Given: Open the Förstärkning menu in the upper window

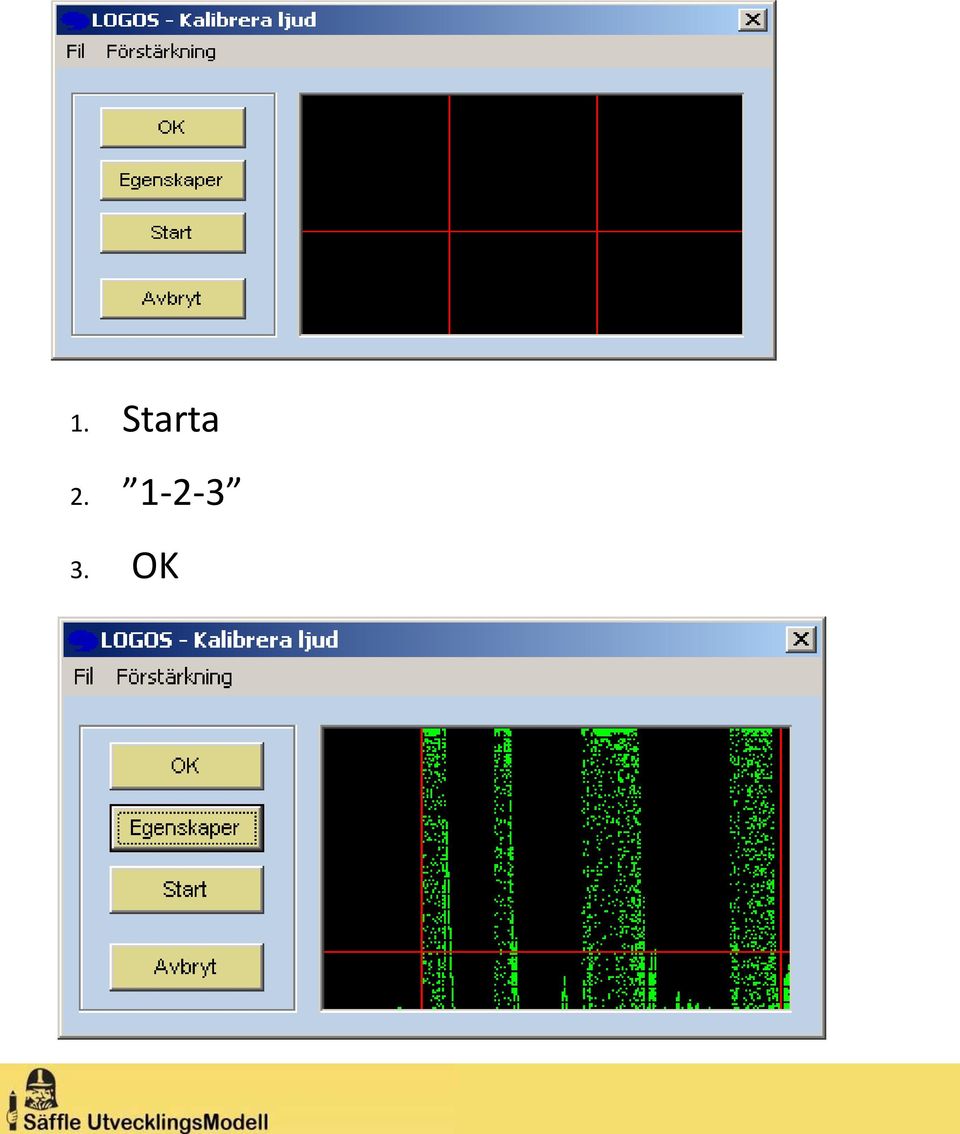Looking at the screenshot, I should [161, 51].
